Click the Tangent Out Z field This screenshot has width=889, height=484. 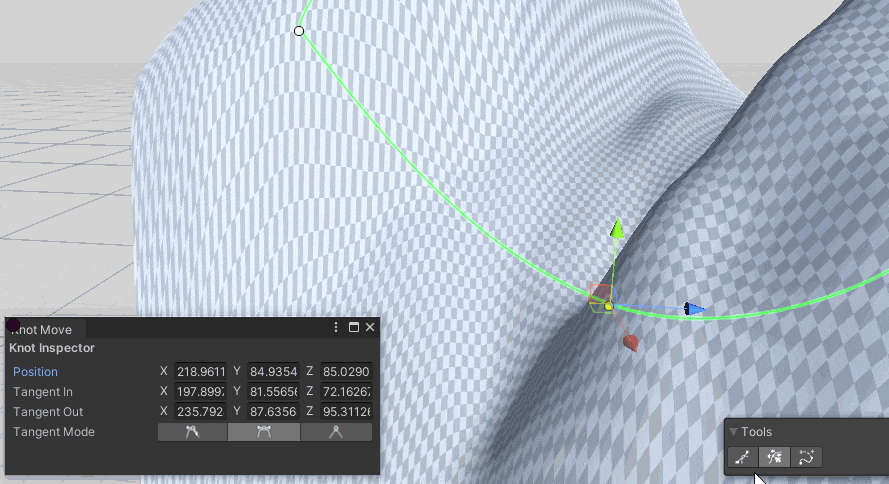pos(346,412)
